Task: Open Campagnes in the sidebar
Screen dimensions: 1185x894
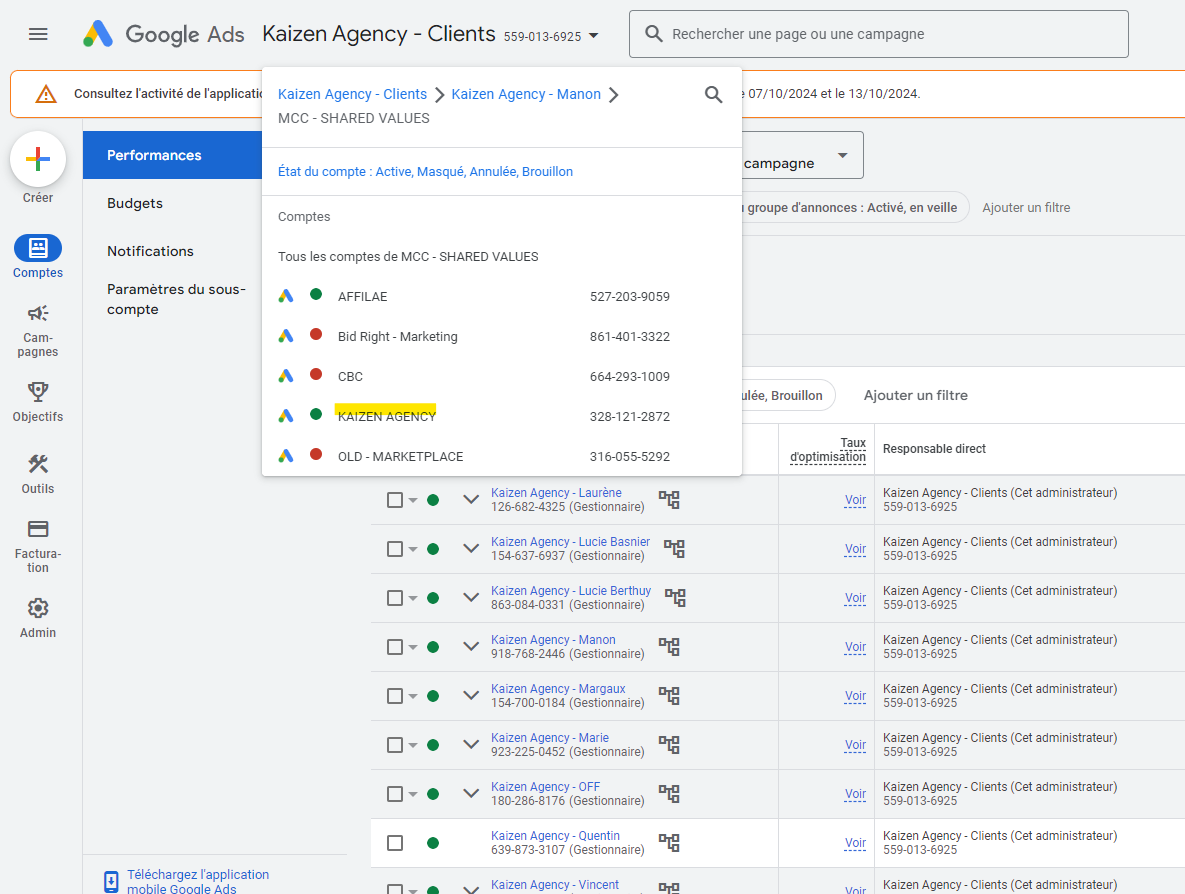Action: pos(38,330)
